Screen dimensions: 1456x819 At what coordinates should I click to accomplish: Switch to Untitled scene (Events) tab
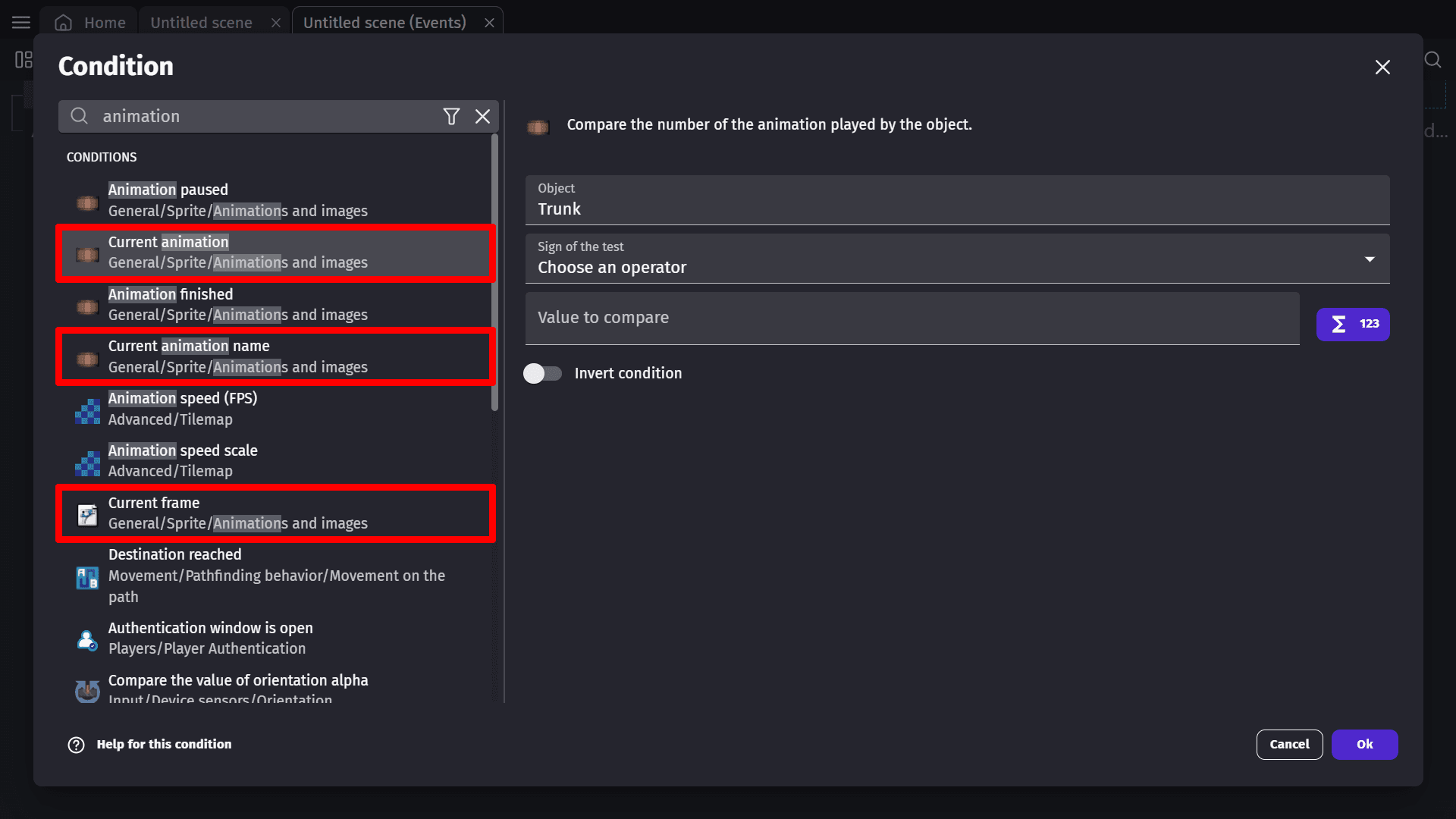point(384,23)
